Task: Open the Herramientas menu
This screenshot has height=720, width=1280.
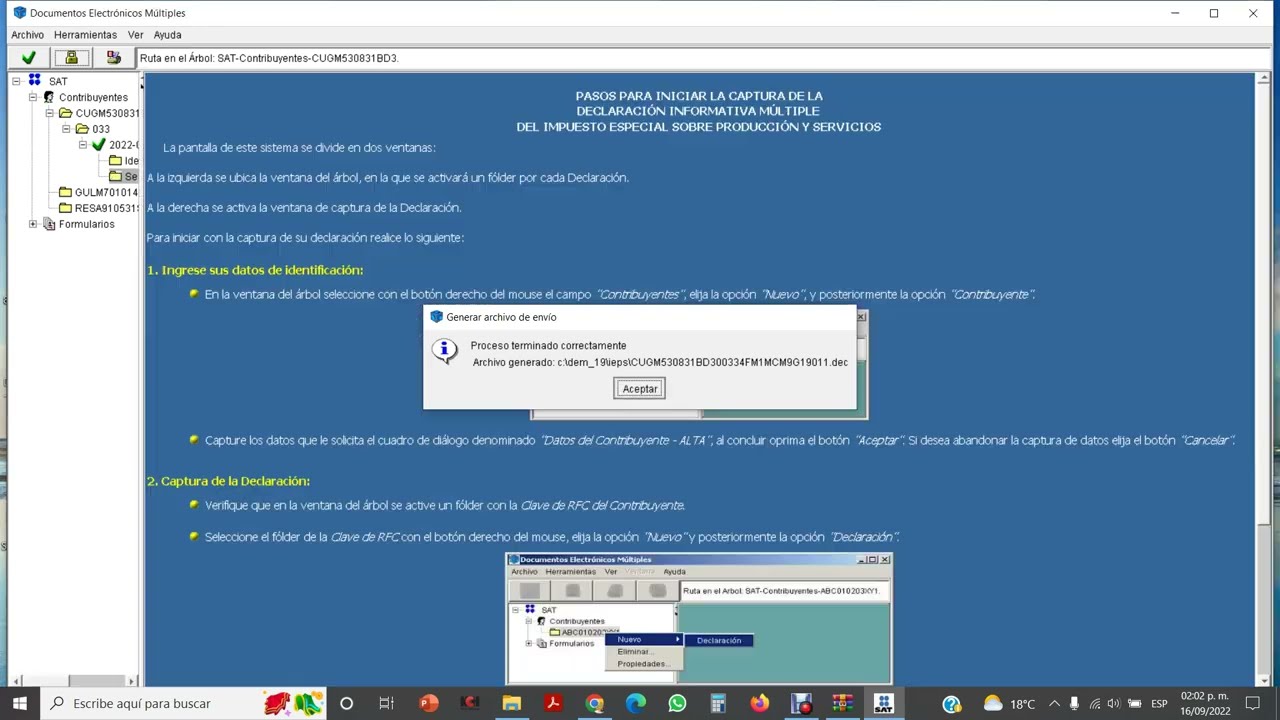Action: coord(85,35)
